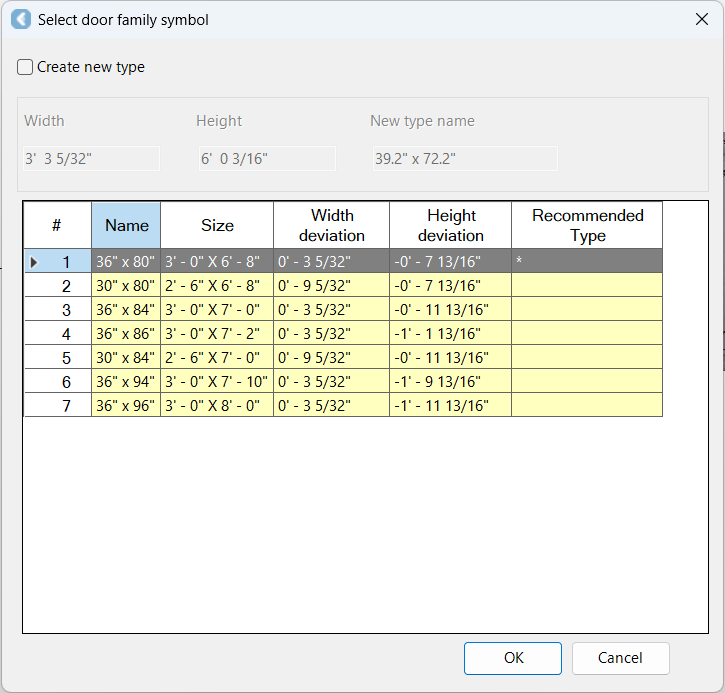Viewport: 725px width, 693px height.
Task: Enable the Create new type checkbox
Action: pos(25,67)
